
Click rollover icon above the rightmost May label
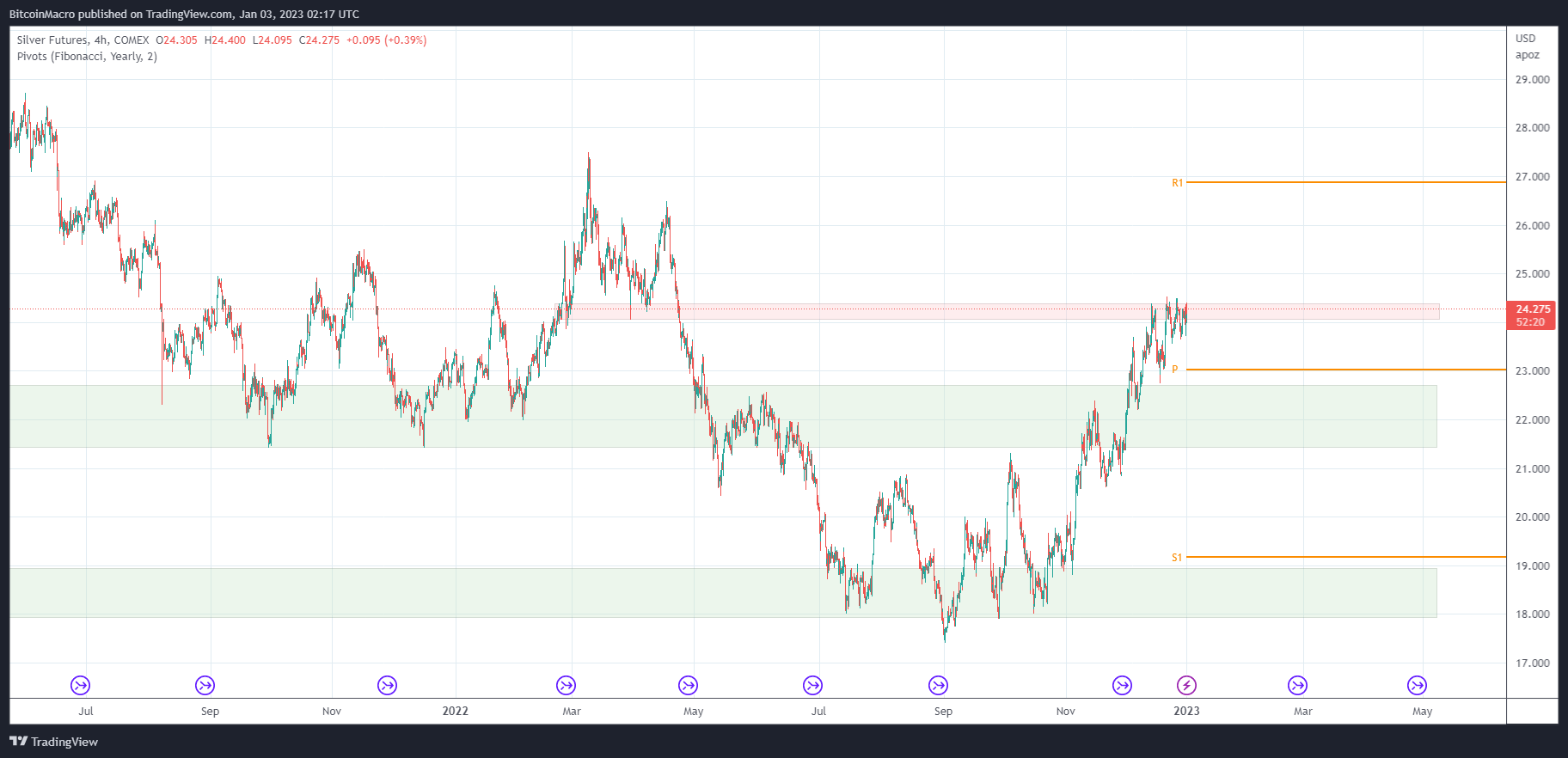point(1417,685)
